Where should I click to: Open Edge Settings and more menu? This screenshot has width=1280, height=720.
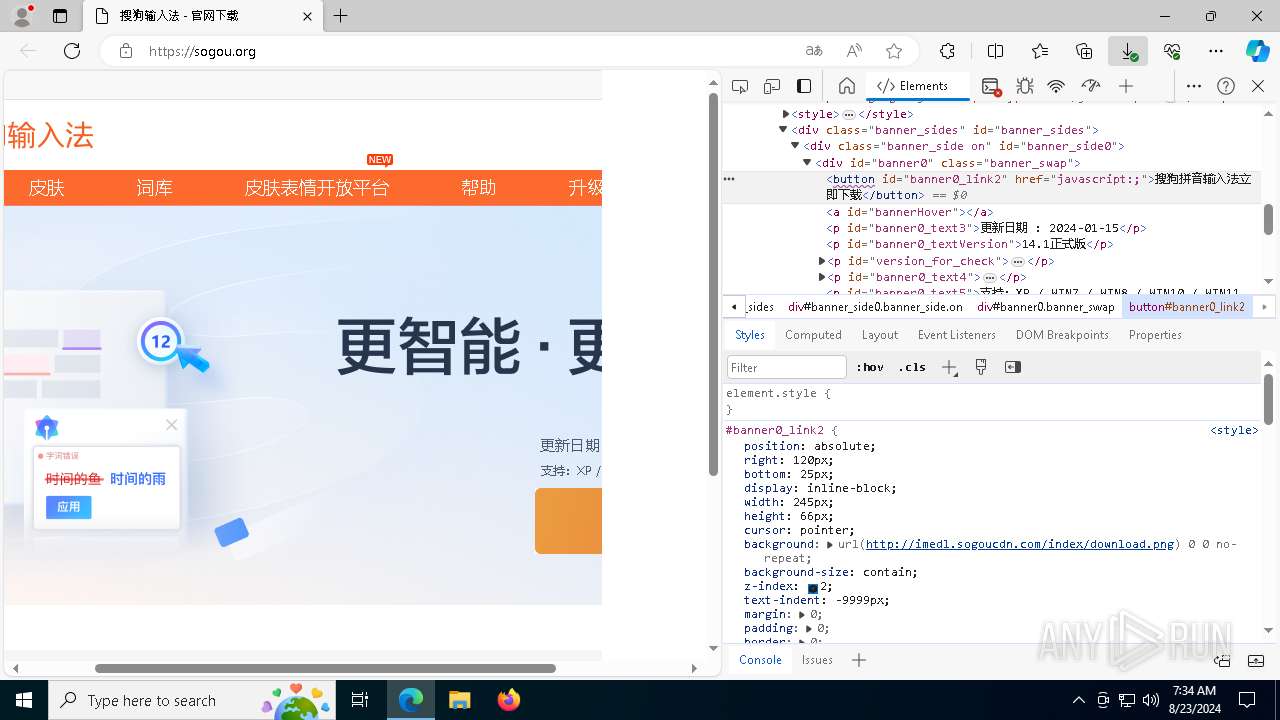[1216, 51]
